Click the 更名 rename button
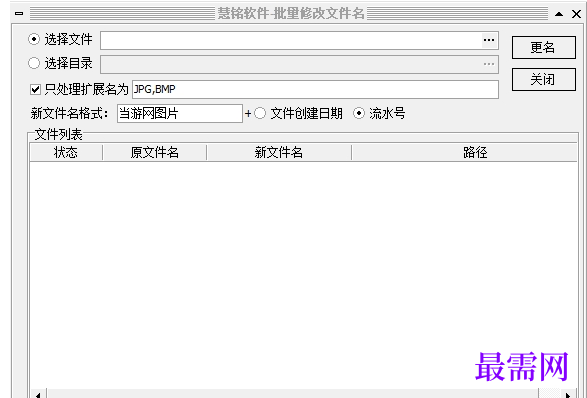The height and width of the screenshot is (398, 587). 543,48
